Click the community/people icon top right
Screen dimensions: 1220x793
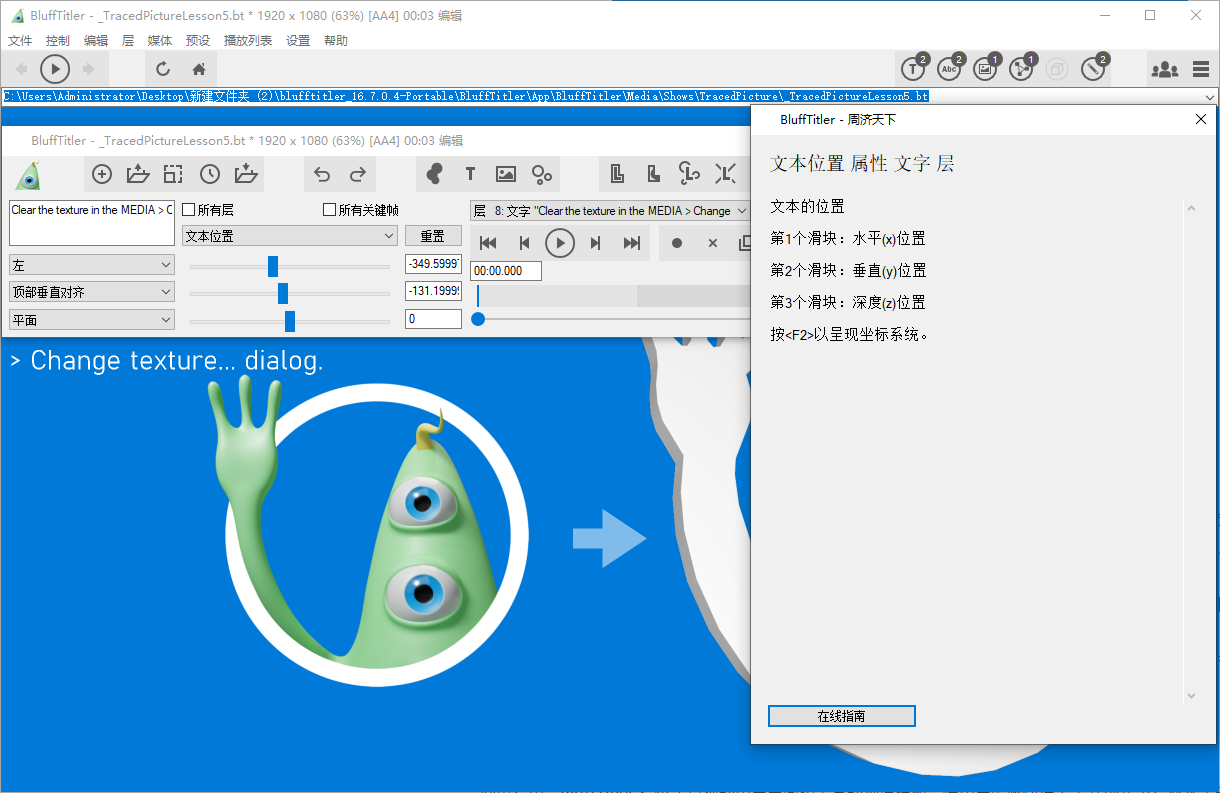click(x=1165, y=69)
